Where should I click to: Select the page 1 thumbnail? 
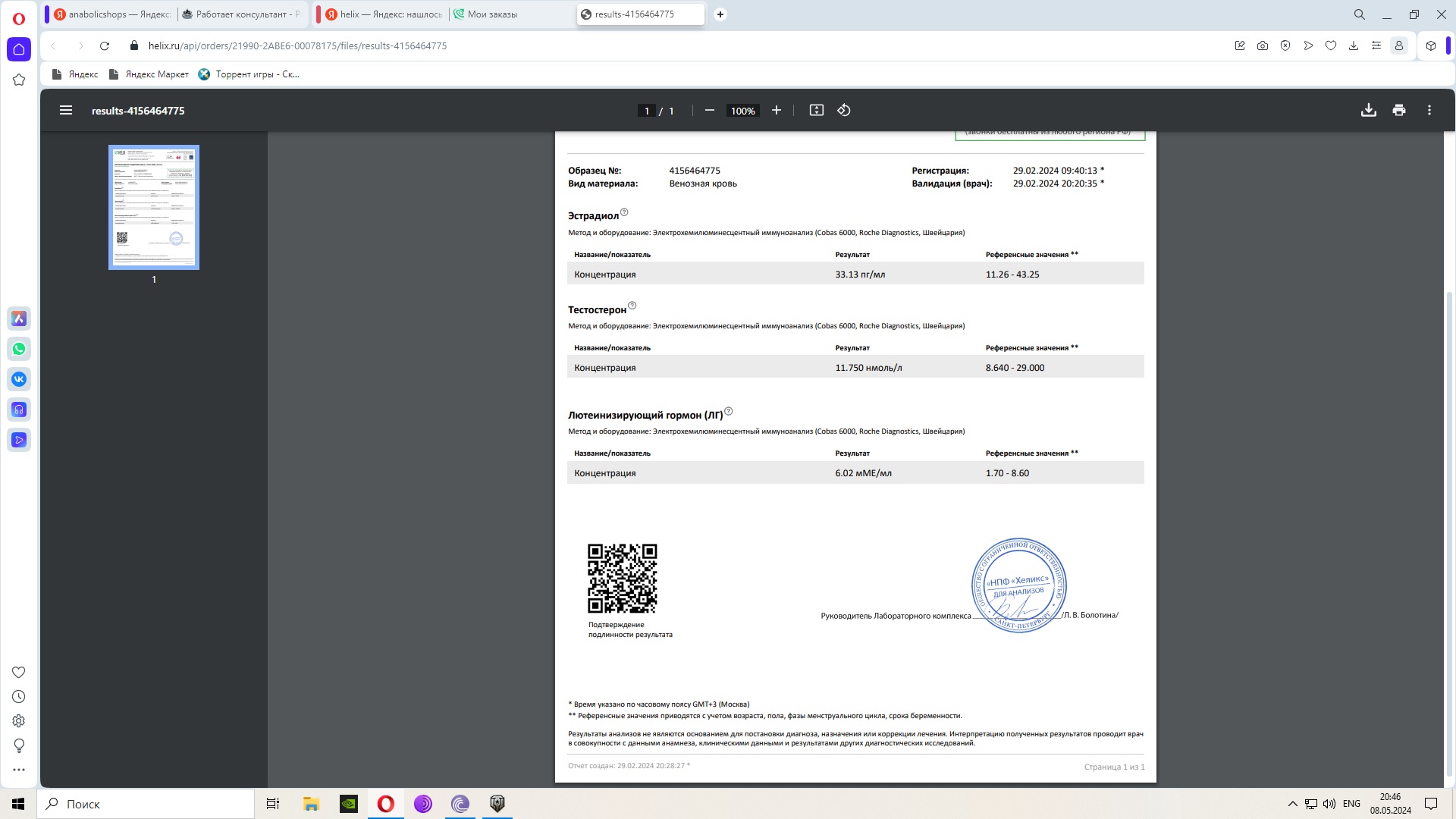point(154,207)
